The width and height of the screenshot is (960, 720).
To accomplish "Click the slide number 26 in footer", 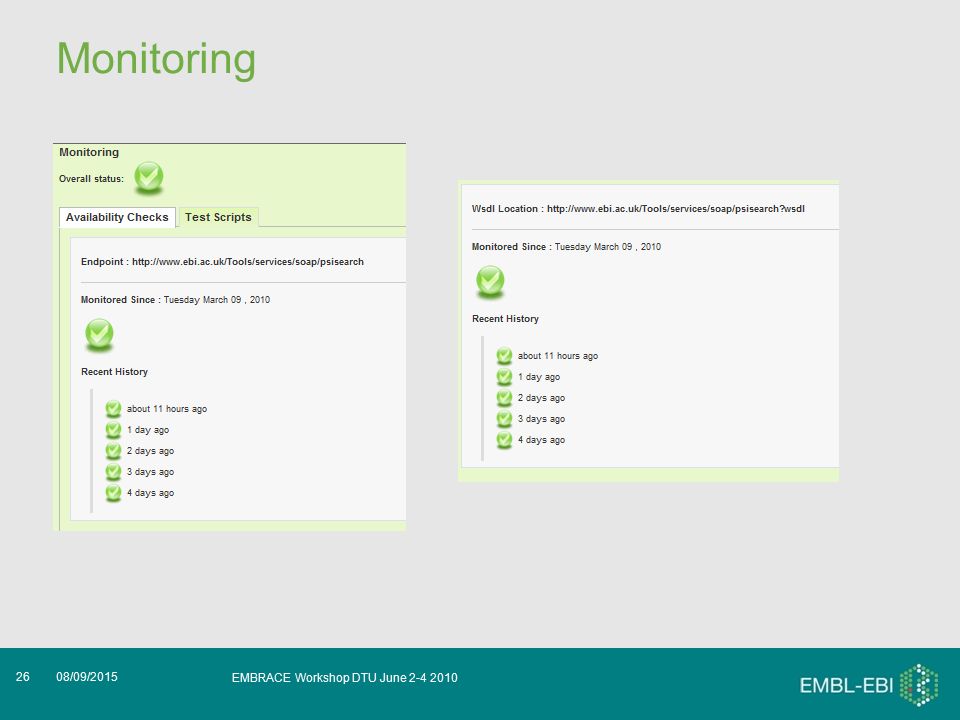I will (x=23, y=677).
